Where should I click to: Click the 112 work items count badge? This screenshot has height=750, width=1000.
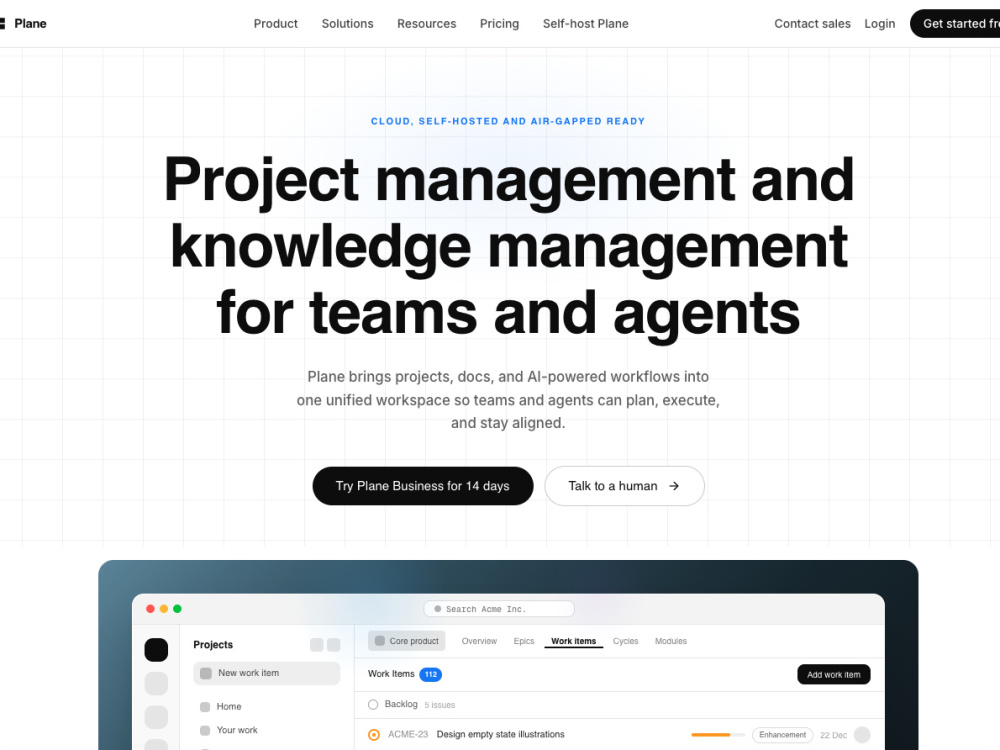(x=430, y=674)
